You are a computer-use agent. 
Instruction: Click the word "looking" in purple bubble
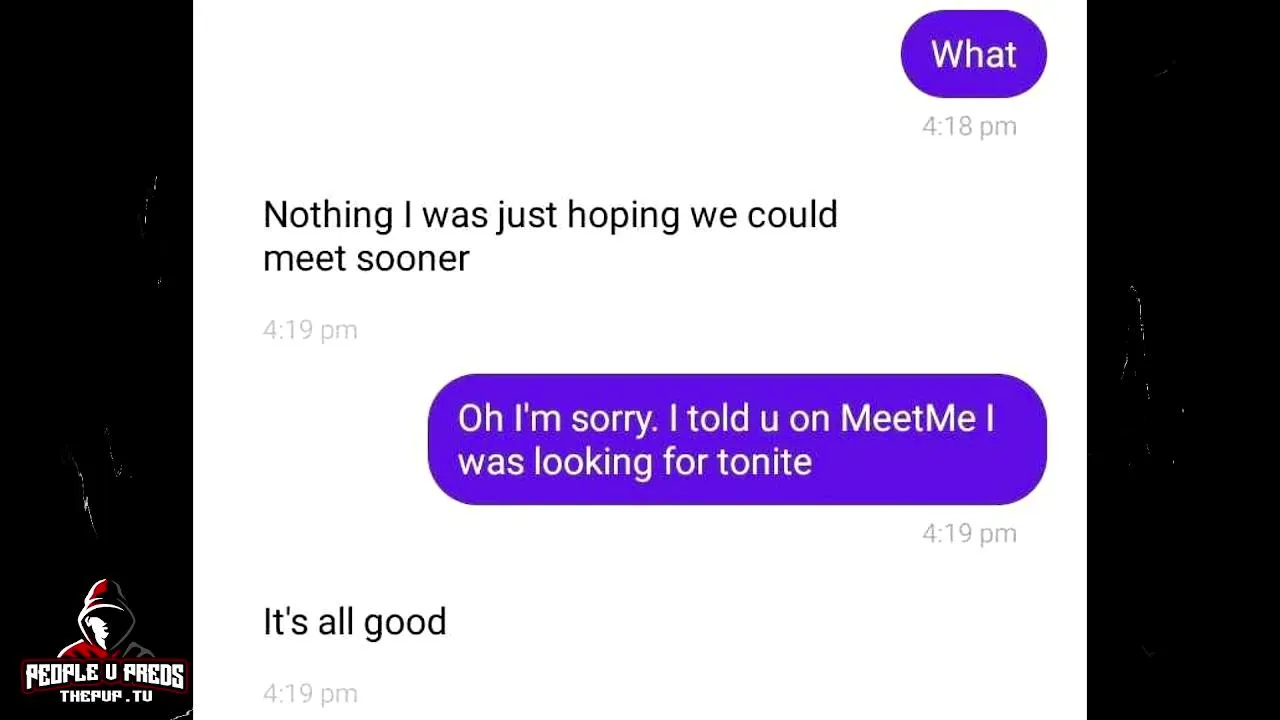(x=593, y=462)
